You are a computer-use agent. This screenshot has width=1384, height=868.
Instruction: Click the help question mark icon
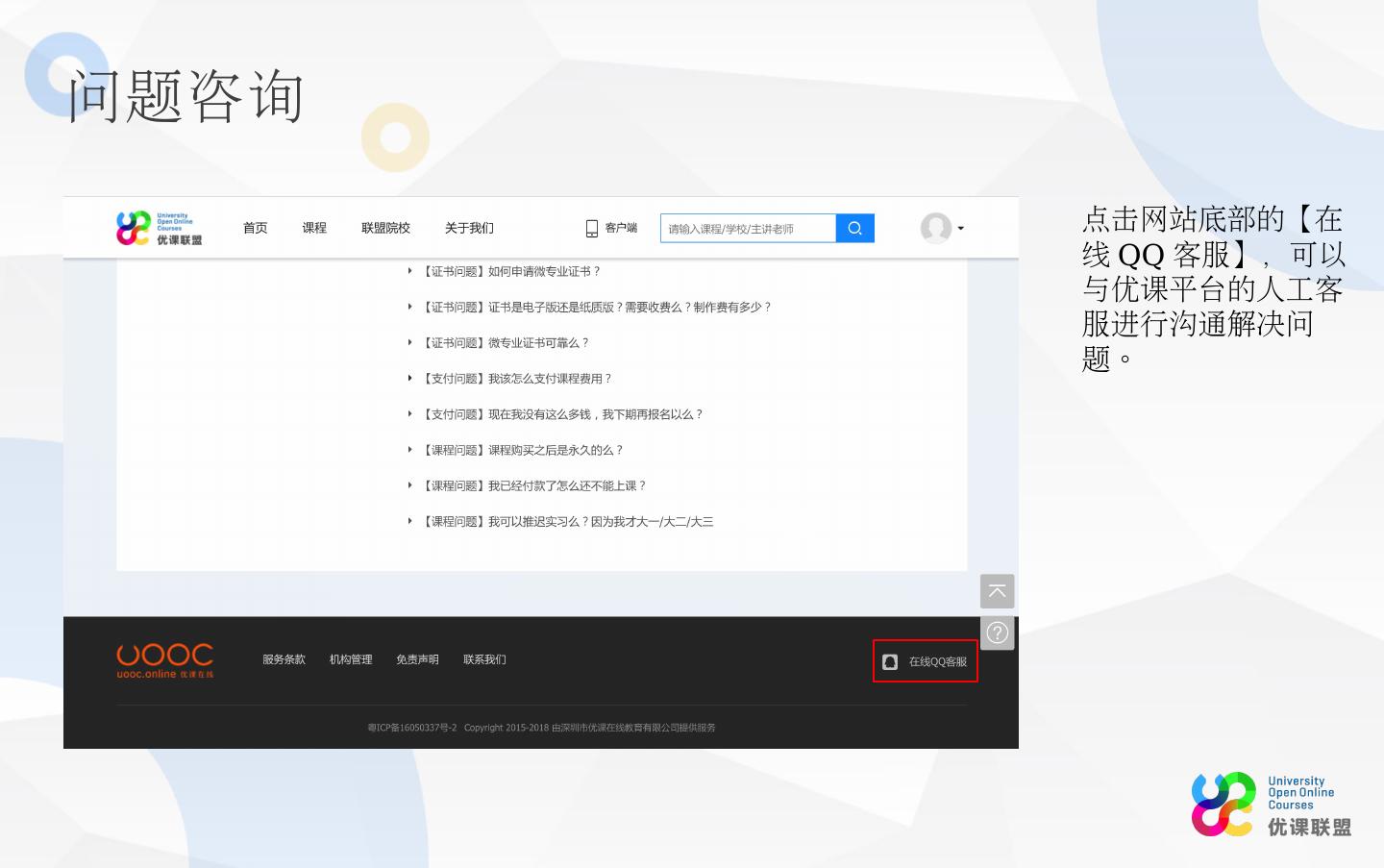click(x=997, y=632)
